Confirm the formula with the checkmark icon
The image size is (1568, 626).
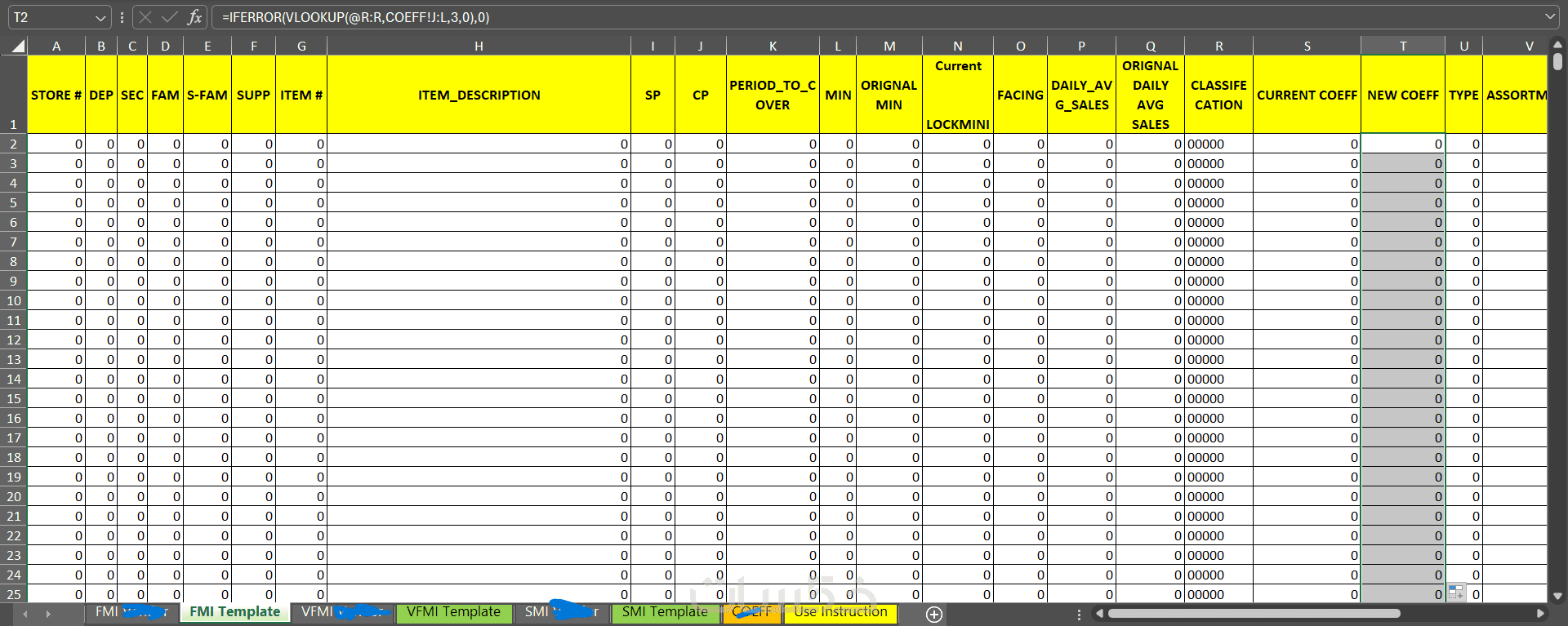click(x=170, y=17)
